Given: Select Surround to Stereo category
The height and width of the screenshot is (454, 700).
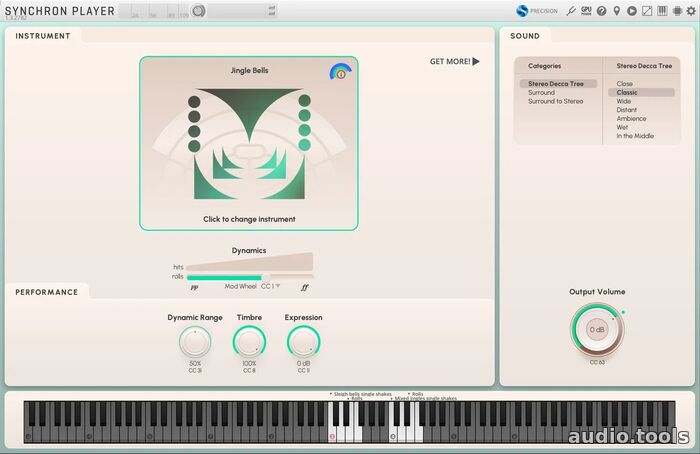Looking at the screenshot, I should coord(555,101).
